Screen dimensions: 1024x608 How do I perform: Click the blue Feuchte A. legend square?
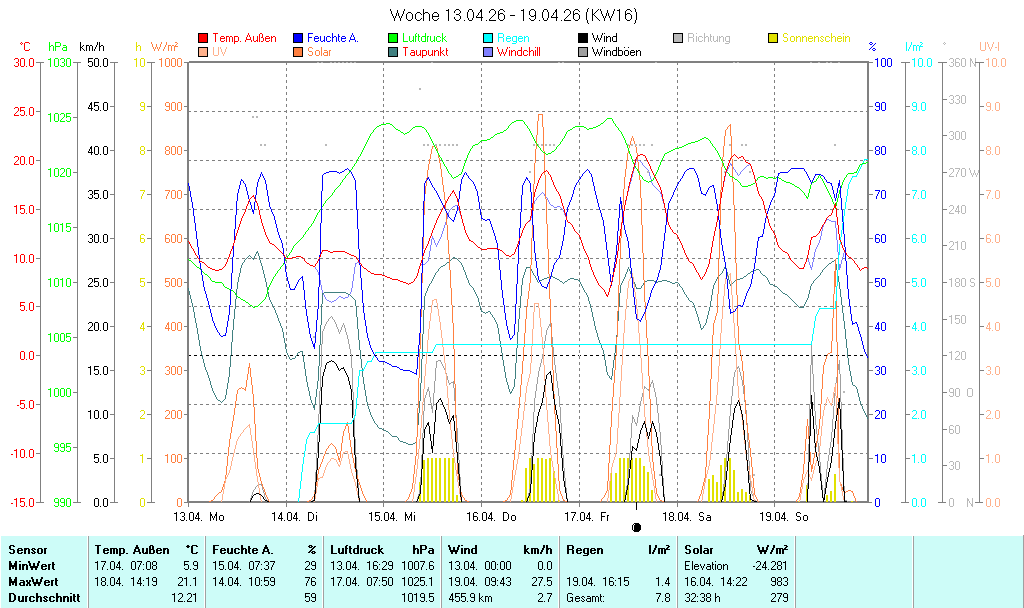[299, 38]
